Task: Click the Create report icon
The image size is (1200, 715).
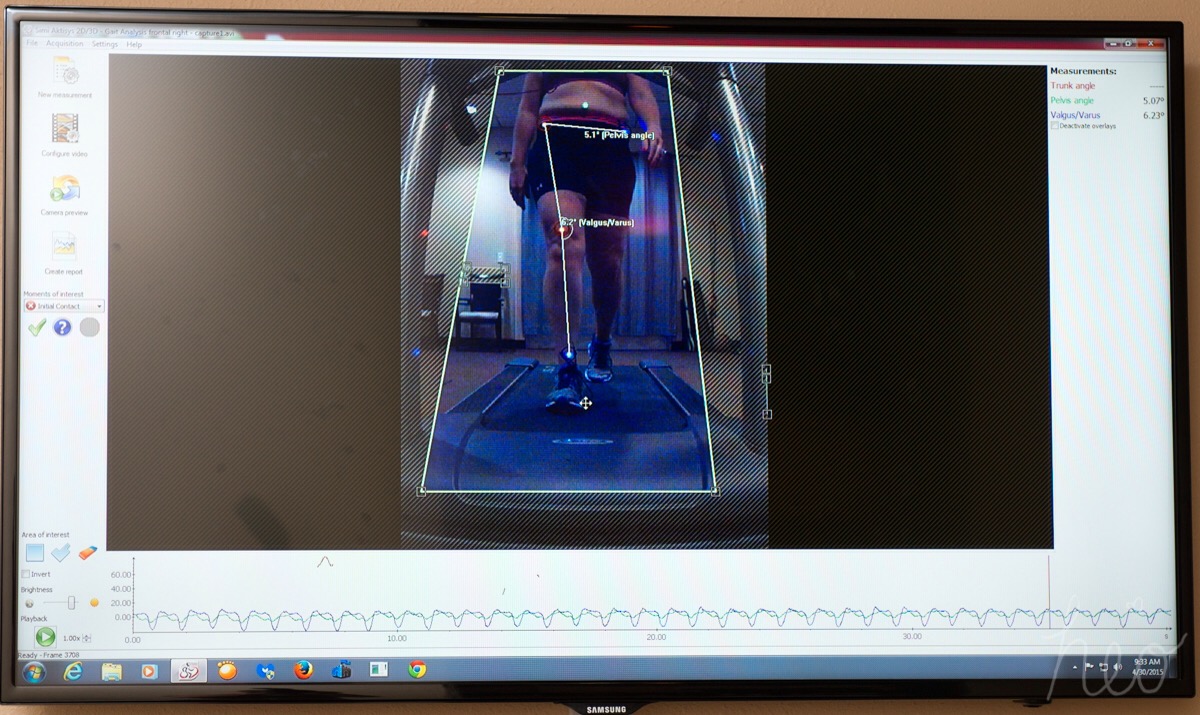Action: [x=64, y=246]
